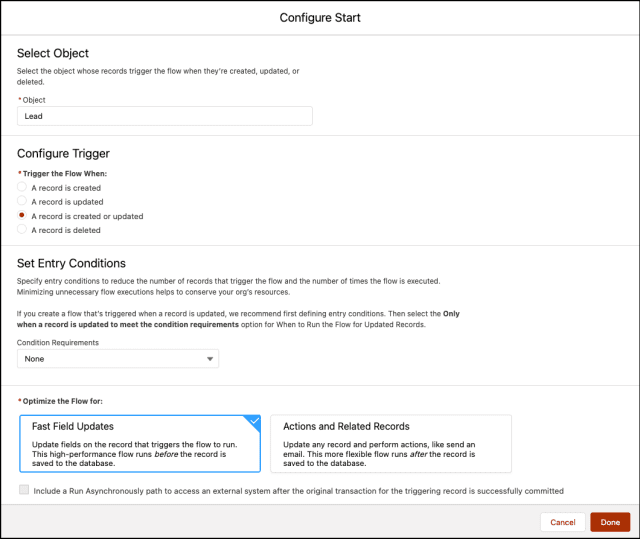The height and width of the screenshot is (539, 640).
Task: Click the Cancel button
Action: point(563,522)
